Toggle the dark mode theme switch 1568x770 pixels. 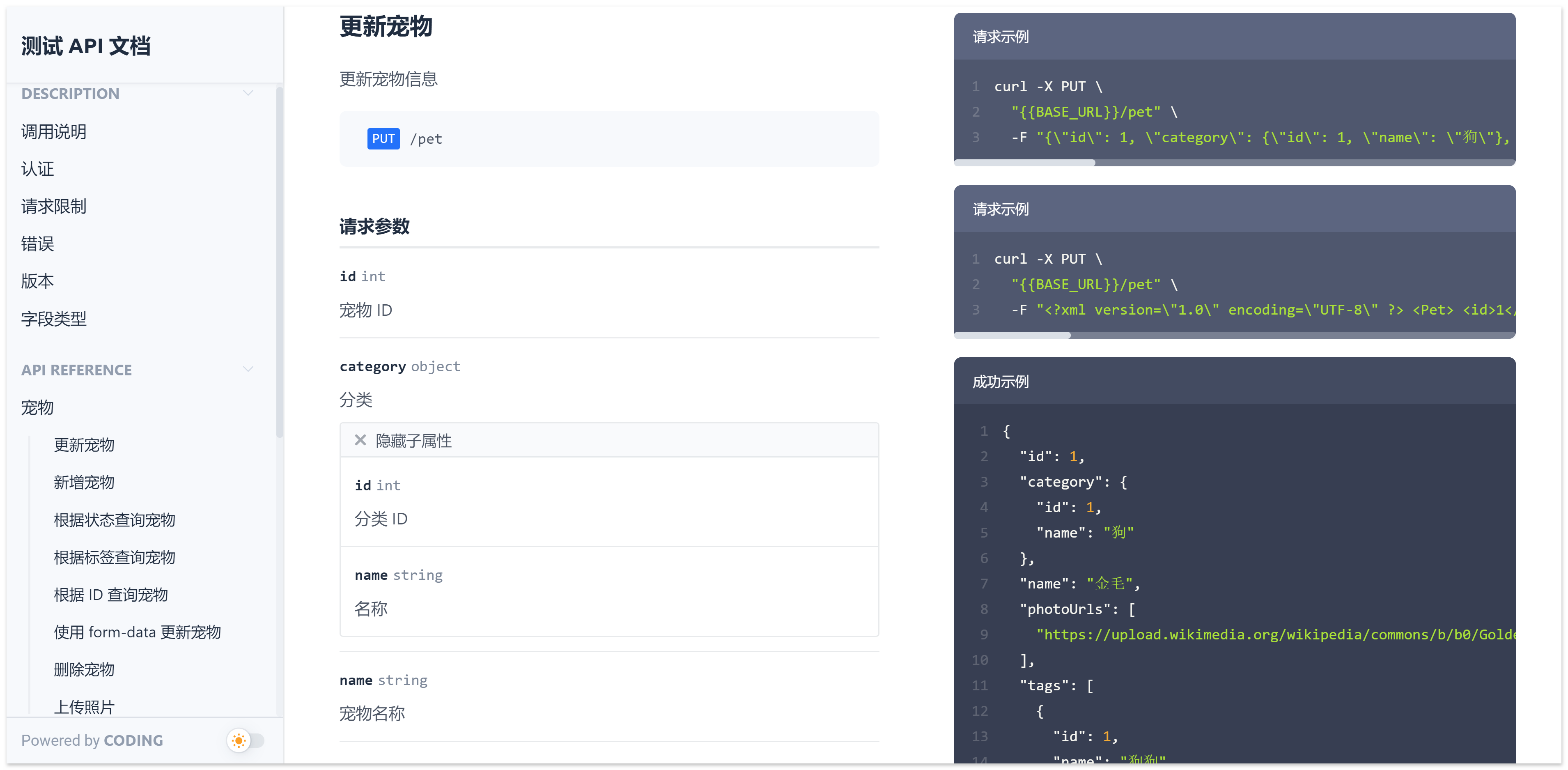pos(255,740)
